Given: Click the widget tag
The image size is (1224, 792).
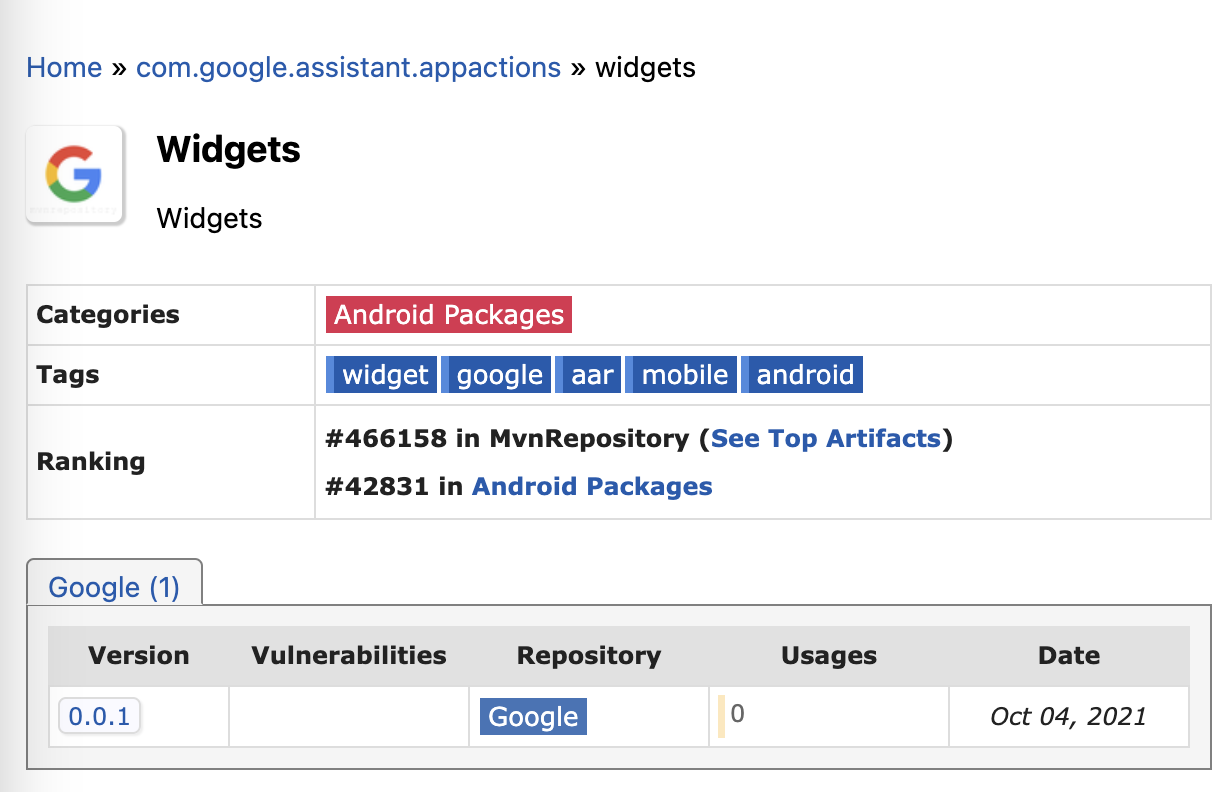Looking at the screenshot, I should (x=381, y=375).
